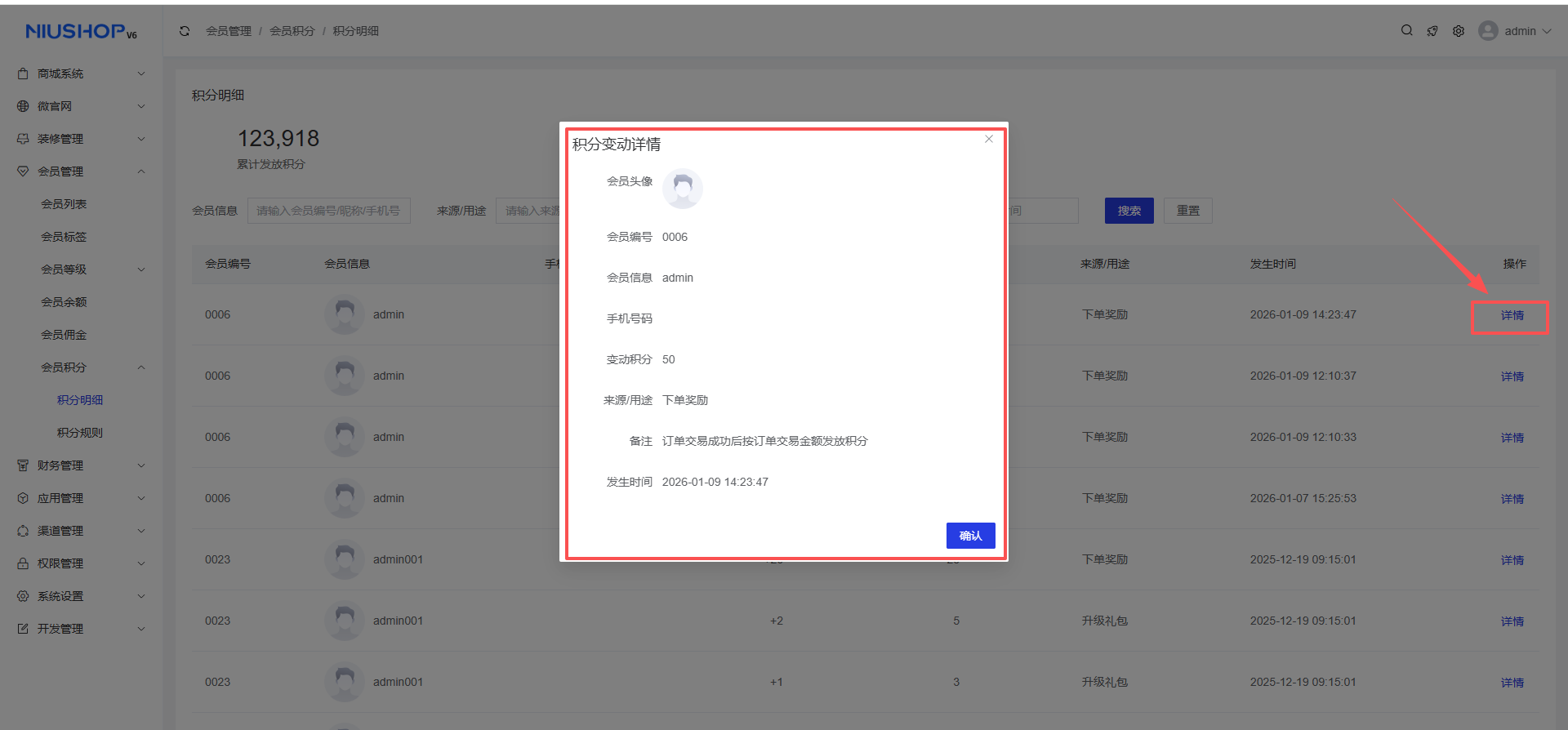Click the 会员信息 search input field

(328, 211)
